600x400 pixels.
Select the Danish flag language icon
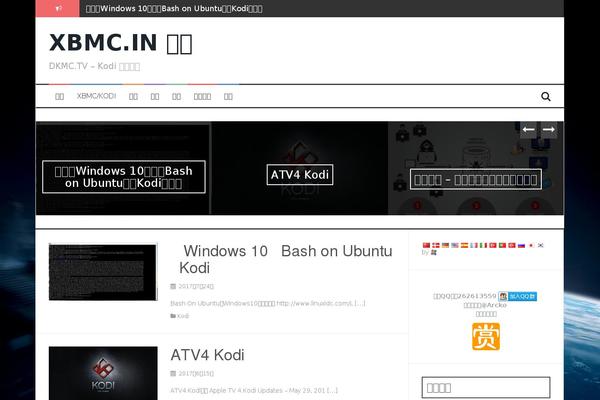pyautogui.click(x=436, y=245)
